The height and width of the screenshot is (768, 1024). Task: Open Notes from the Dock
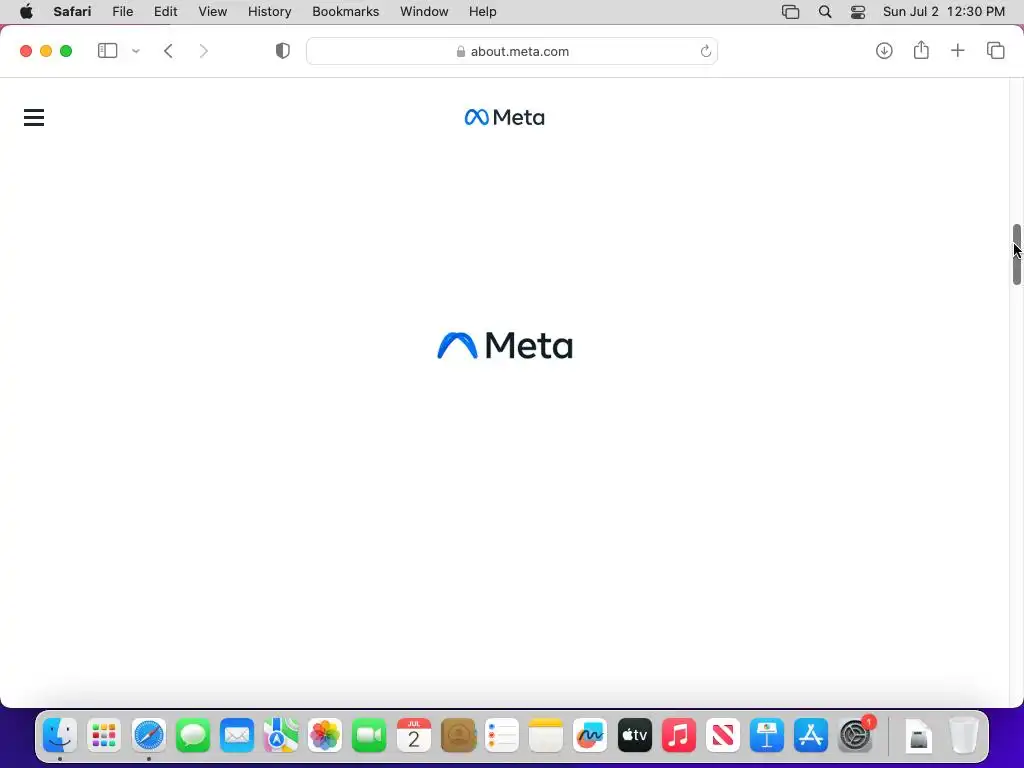click(x=546, y=736)
